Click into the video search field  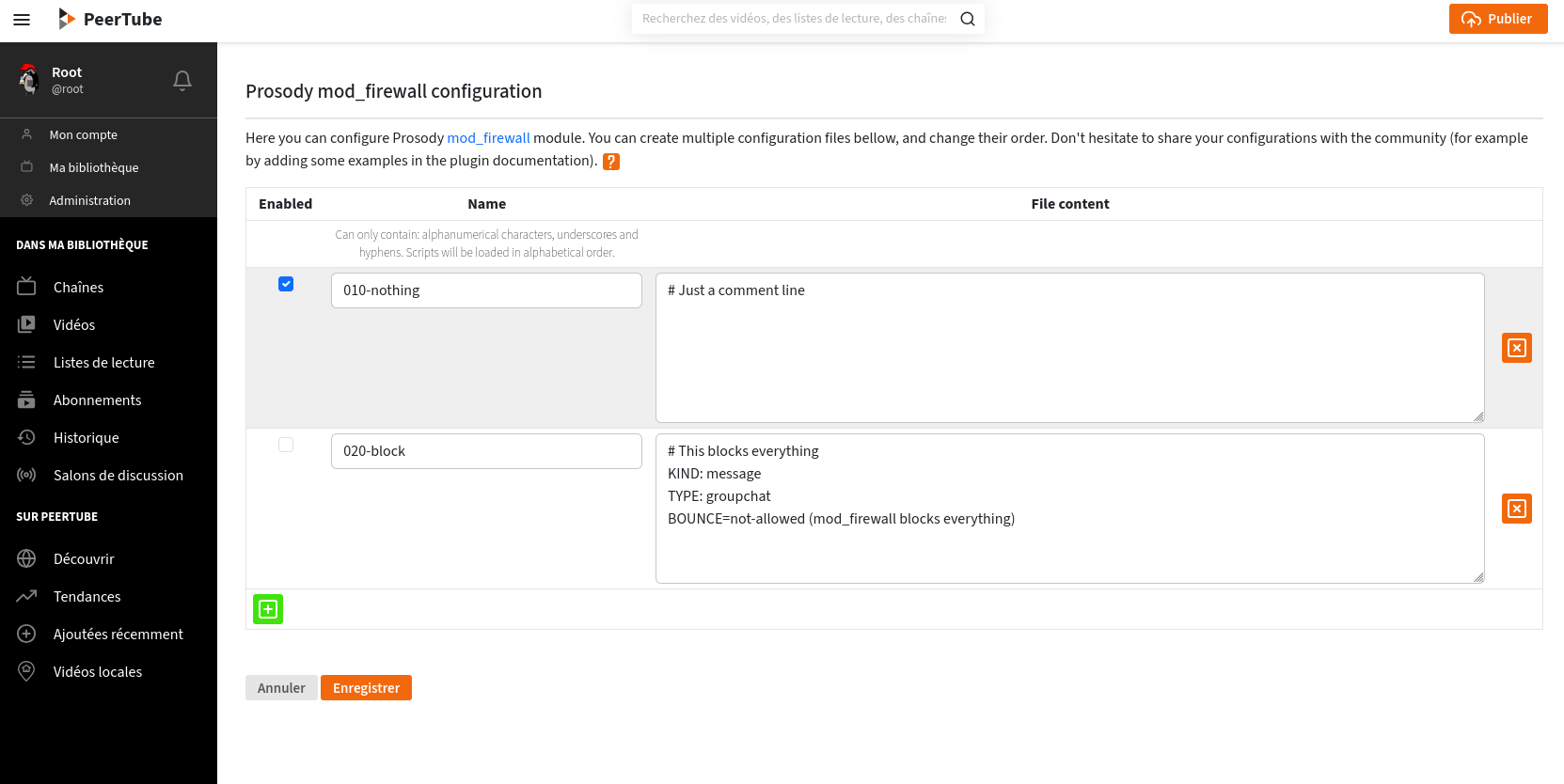coord(793,19)
